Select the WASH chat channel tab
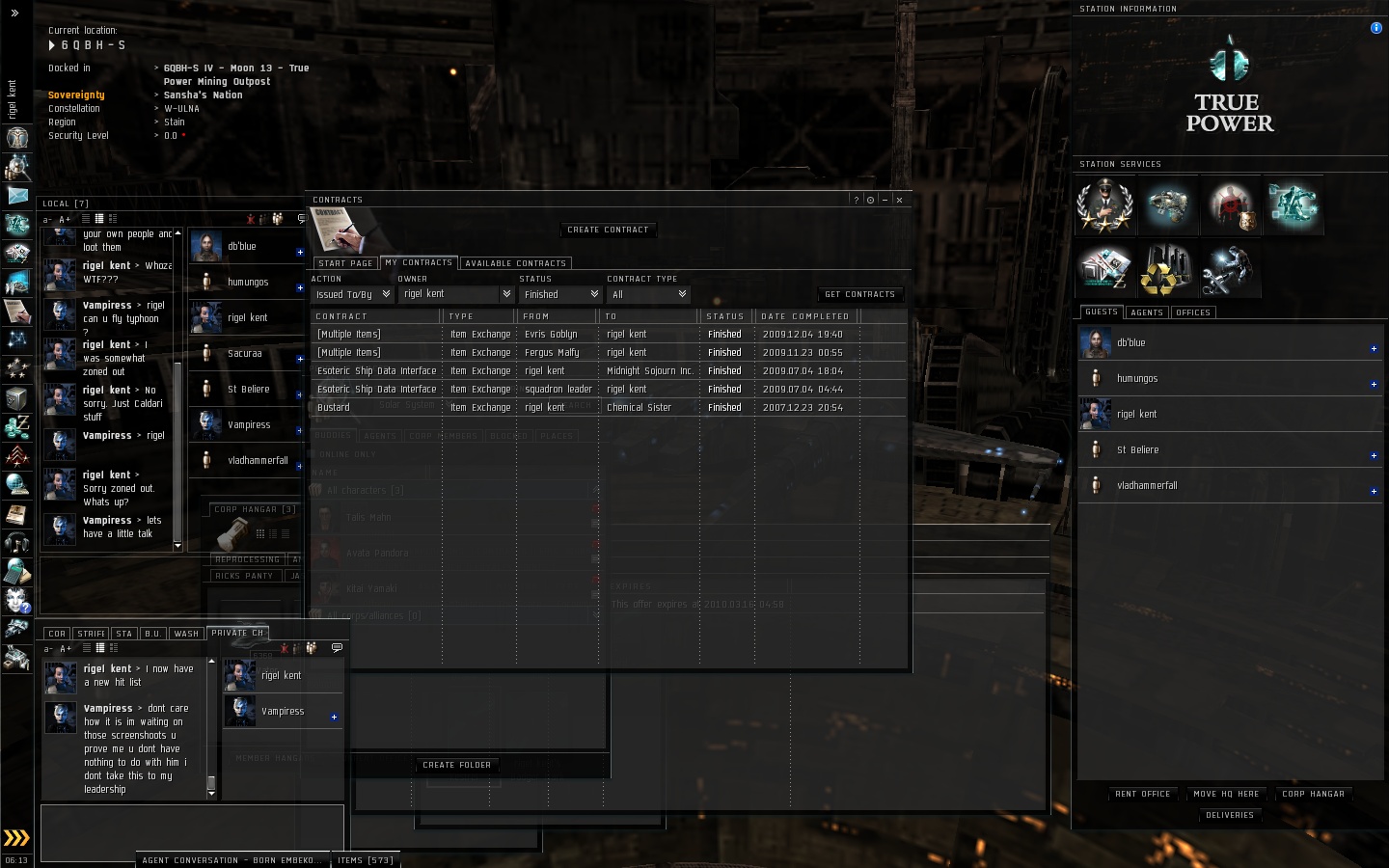The image size is (1389, 868). [x=186, y=634]
